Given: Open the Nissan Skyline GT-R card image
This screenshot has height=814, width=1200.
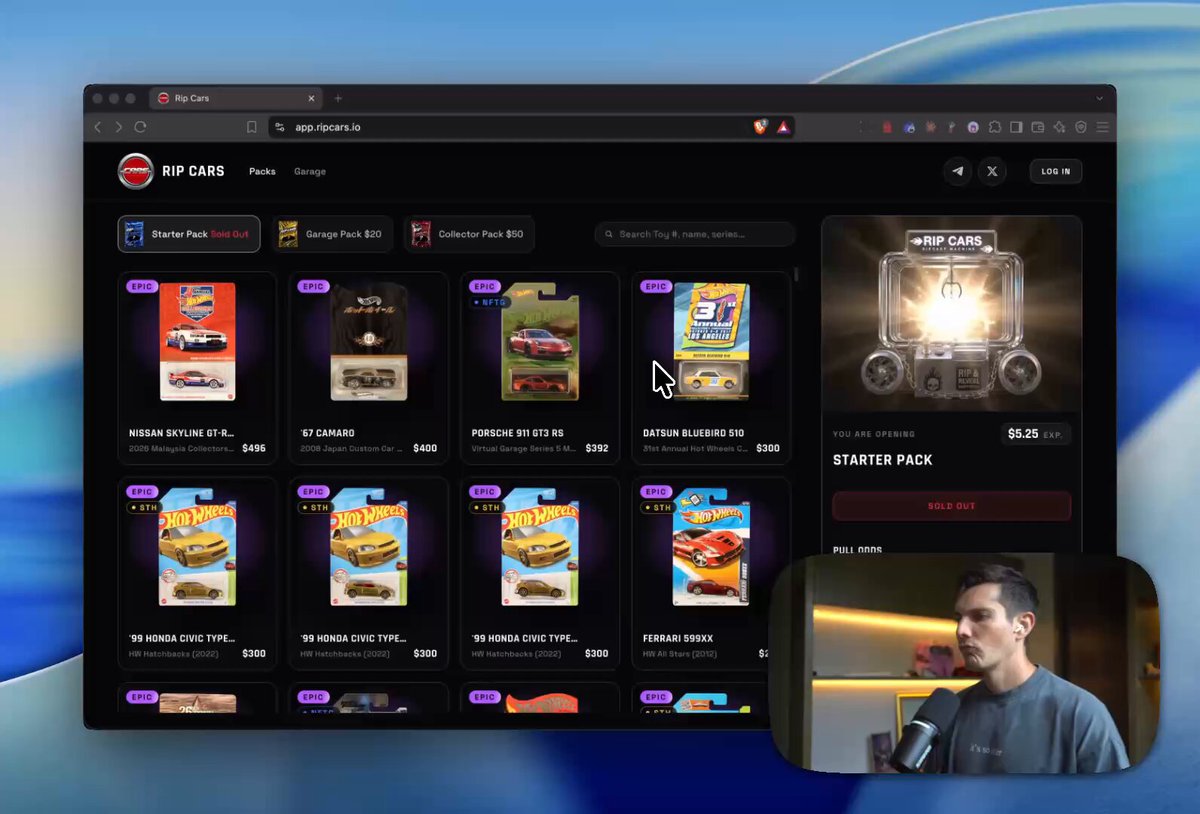Looking at the screenshot, I should coord(197,342).
